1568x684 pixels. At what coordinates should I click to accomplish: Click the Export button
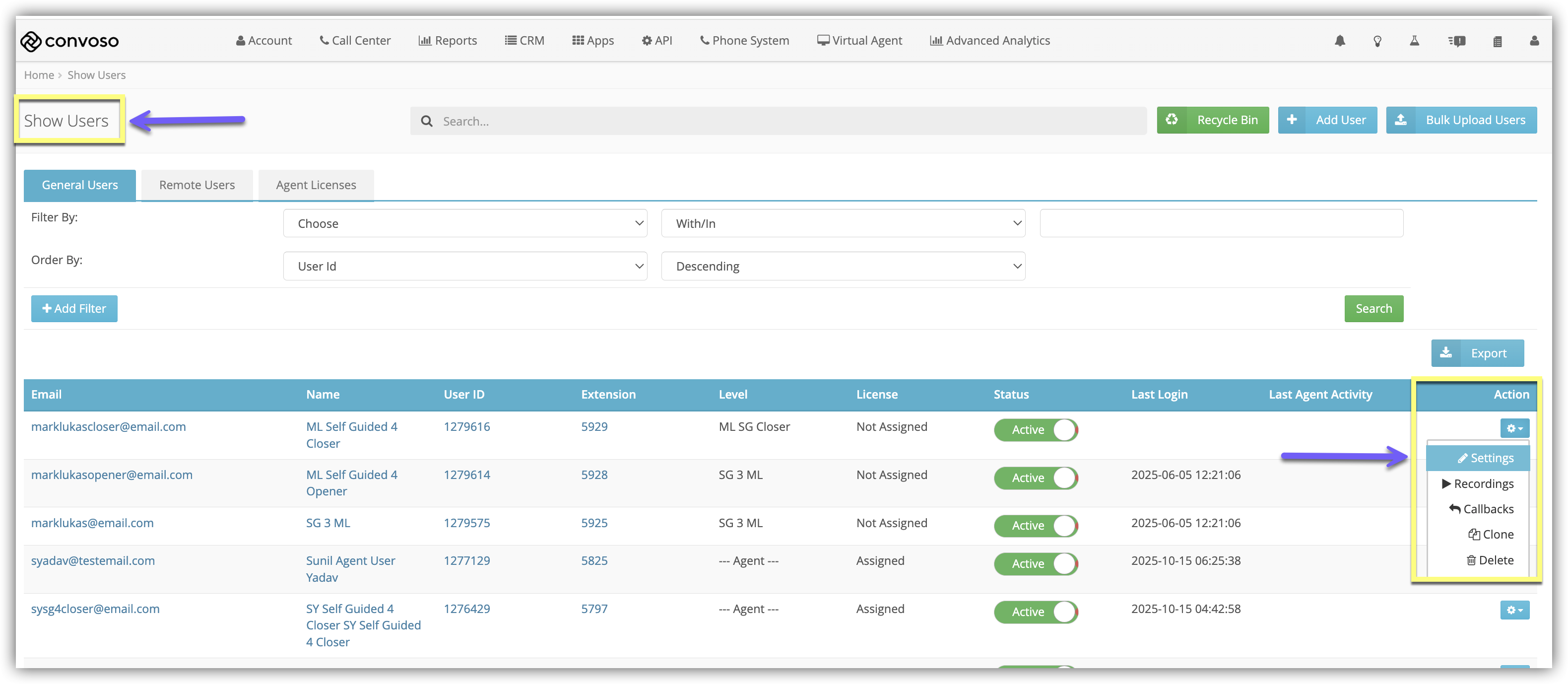pyautogui.click(x=1477, y=353)
